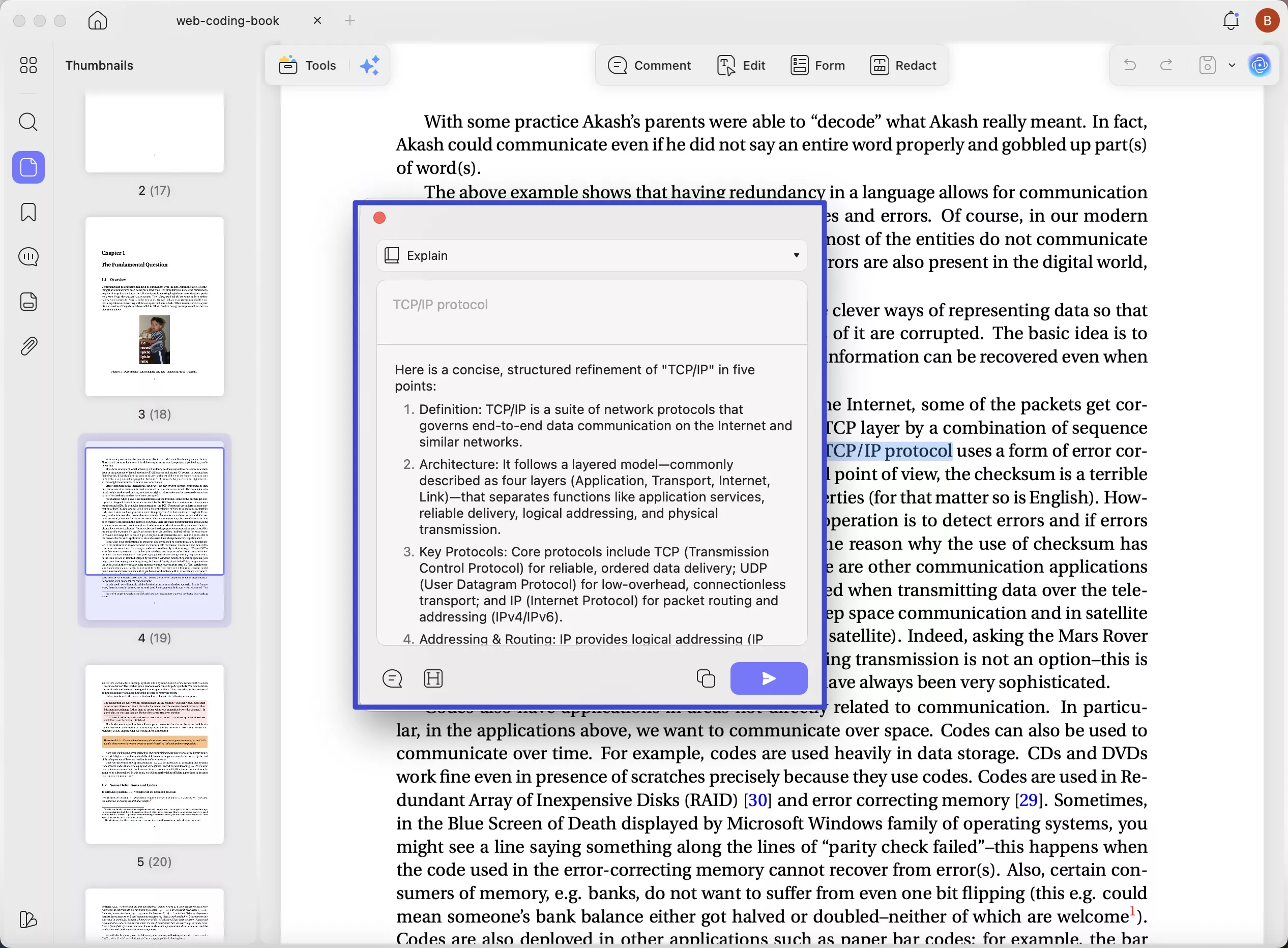Screen dimensions: 1288x948
Task: Open the search panel in sidebar
Action: 28,122
